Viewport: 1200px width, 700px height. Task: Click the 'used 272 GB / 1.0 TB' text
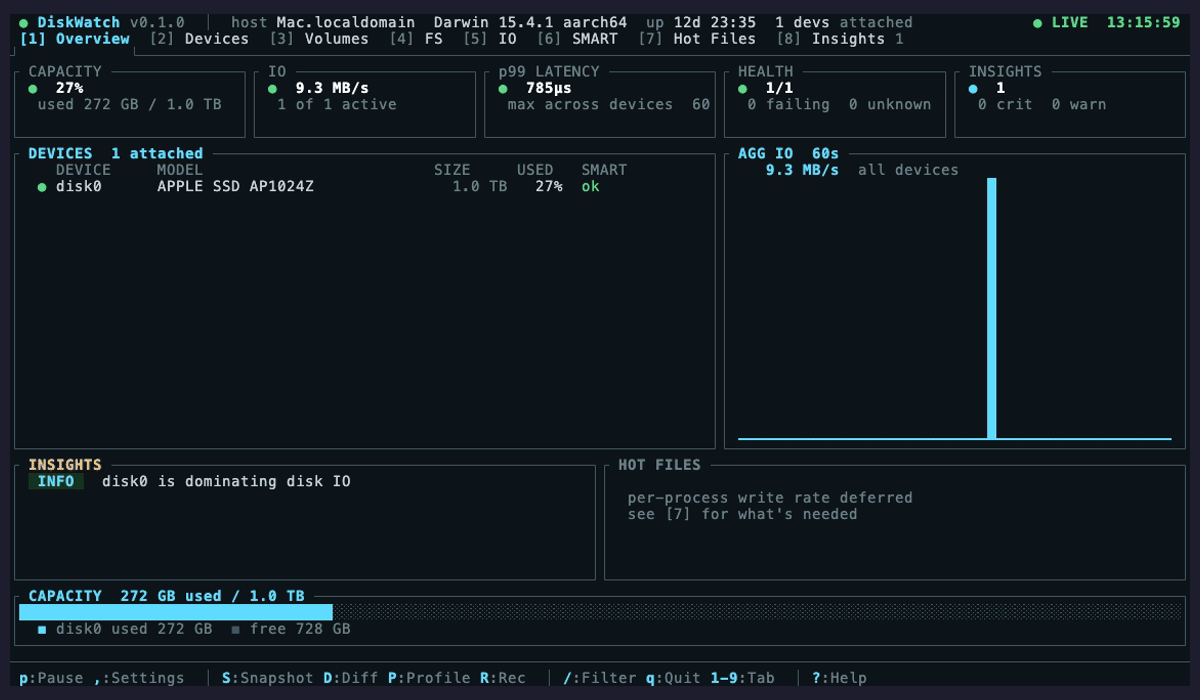pos(130,104)
